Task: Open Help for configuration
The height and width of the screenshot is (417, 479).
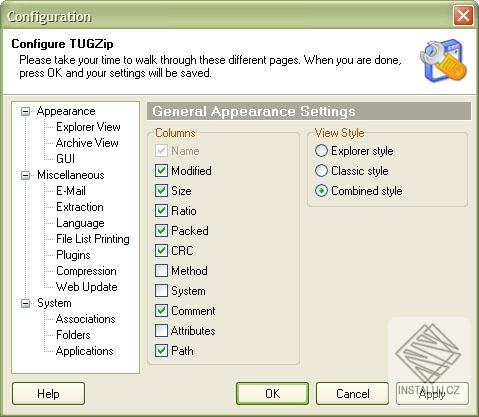Action: point(48,394)
